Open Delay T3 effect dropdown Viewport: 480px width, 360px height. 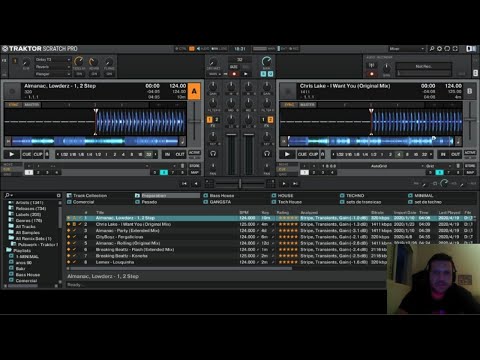52,60
